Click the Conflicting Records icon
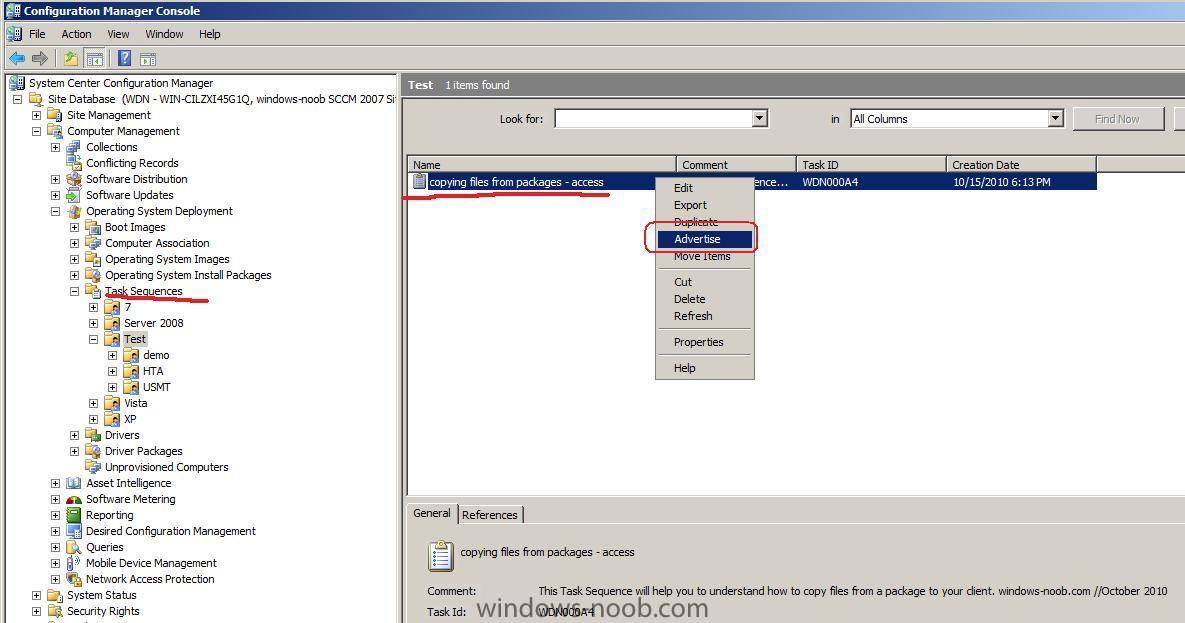1185x623 pixels. 73,163
